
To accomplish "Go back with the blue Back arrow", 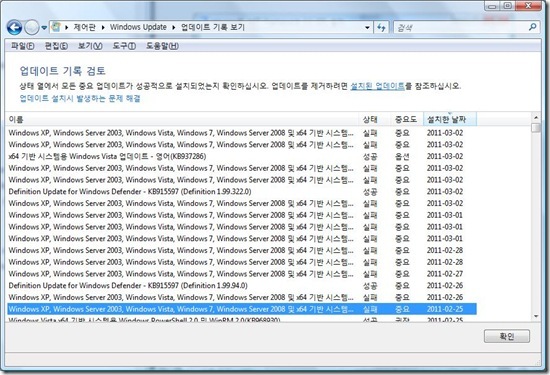I will coord(15,27).
